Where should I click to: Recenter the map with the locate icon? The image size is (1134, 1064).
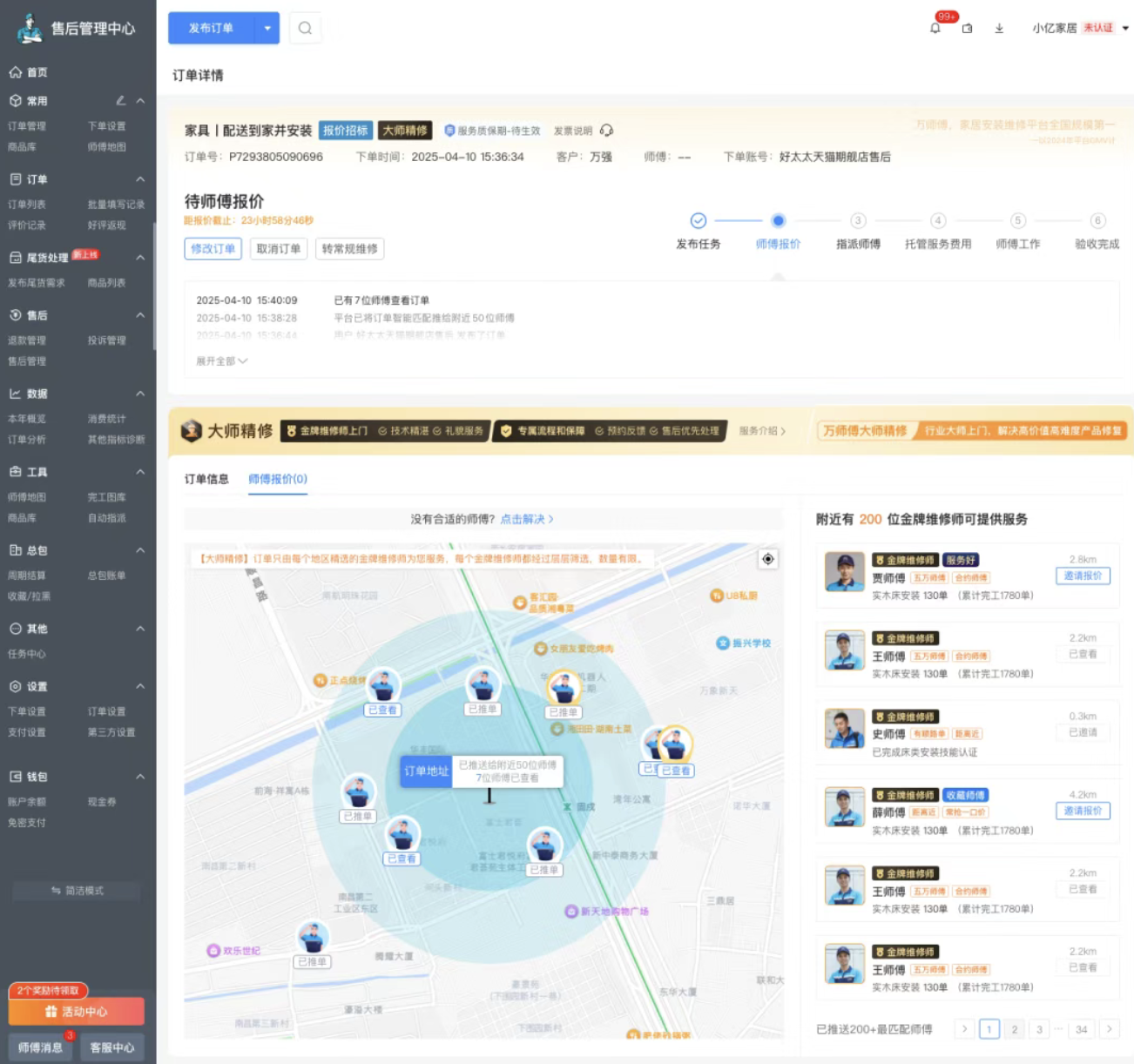[768, 559]
